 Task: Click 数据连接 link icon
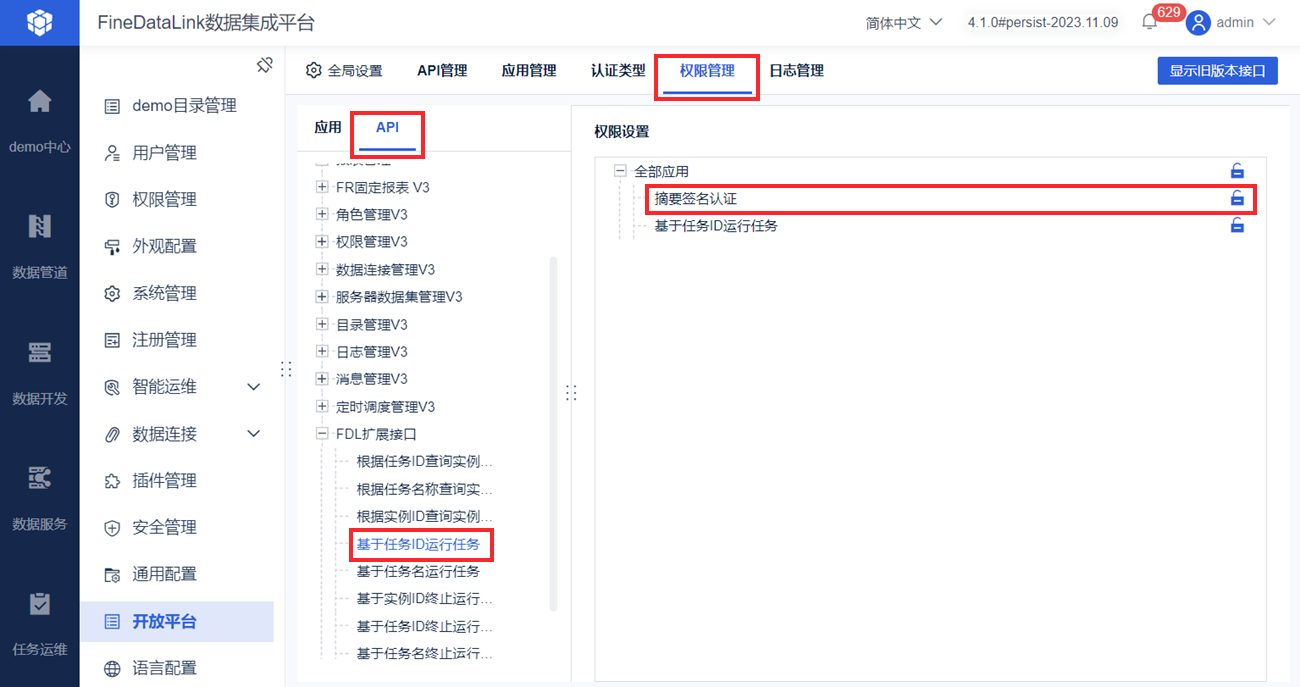pyautogui.click(x=112, y=434)
